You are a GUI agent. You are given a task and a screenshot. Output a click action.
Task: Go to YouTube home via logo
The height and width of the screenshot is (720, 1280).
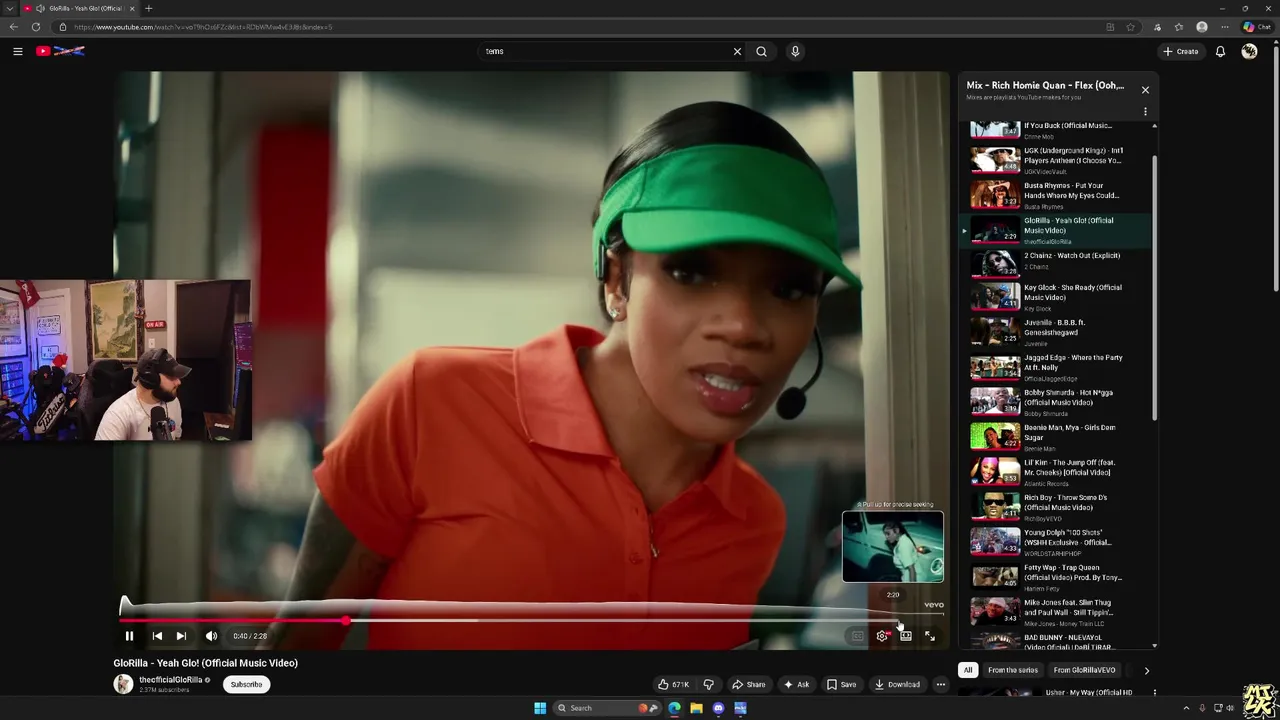point(61,51)
